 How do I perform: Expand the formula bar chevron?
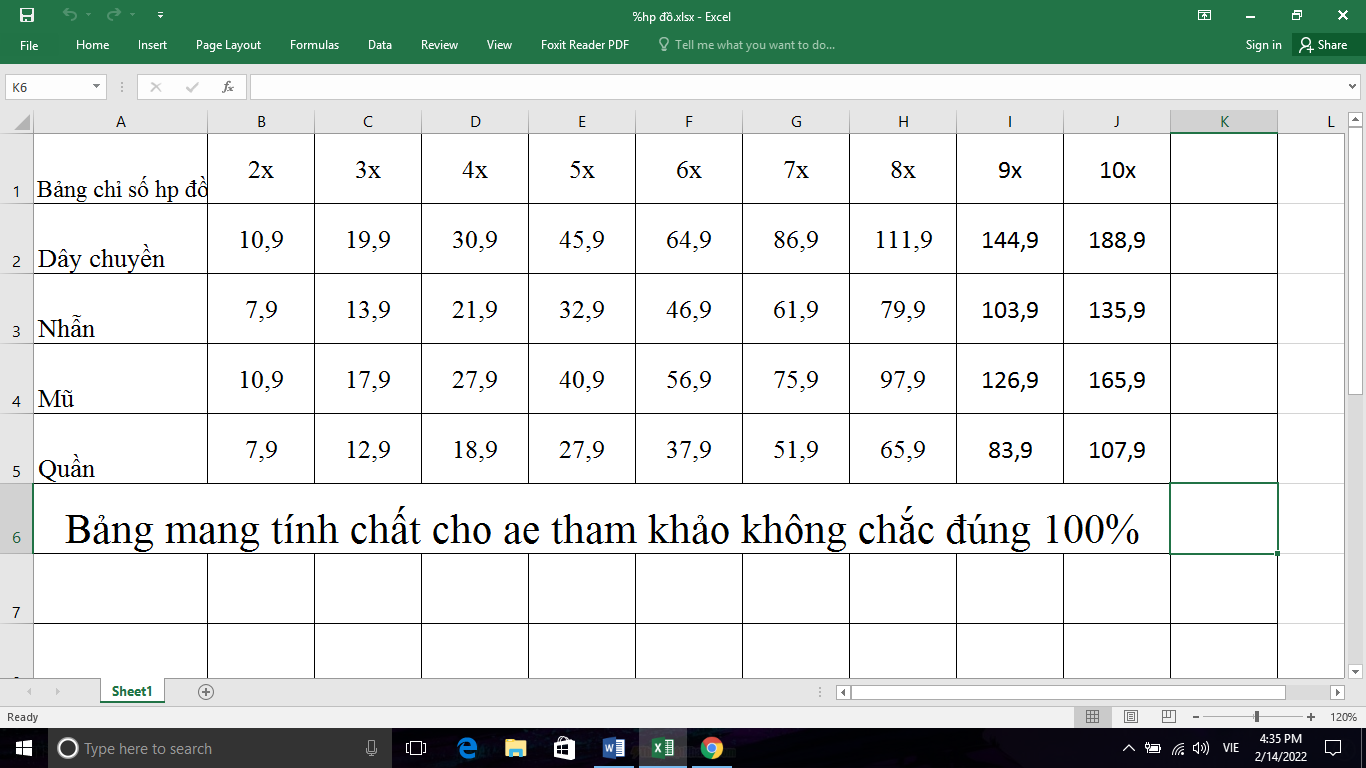pos(1352,87)
